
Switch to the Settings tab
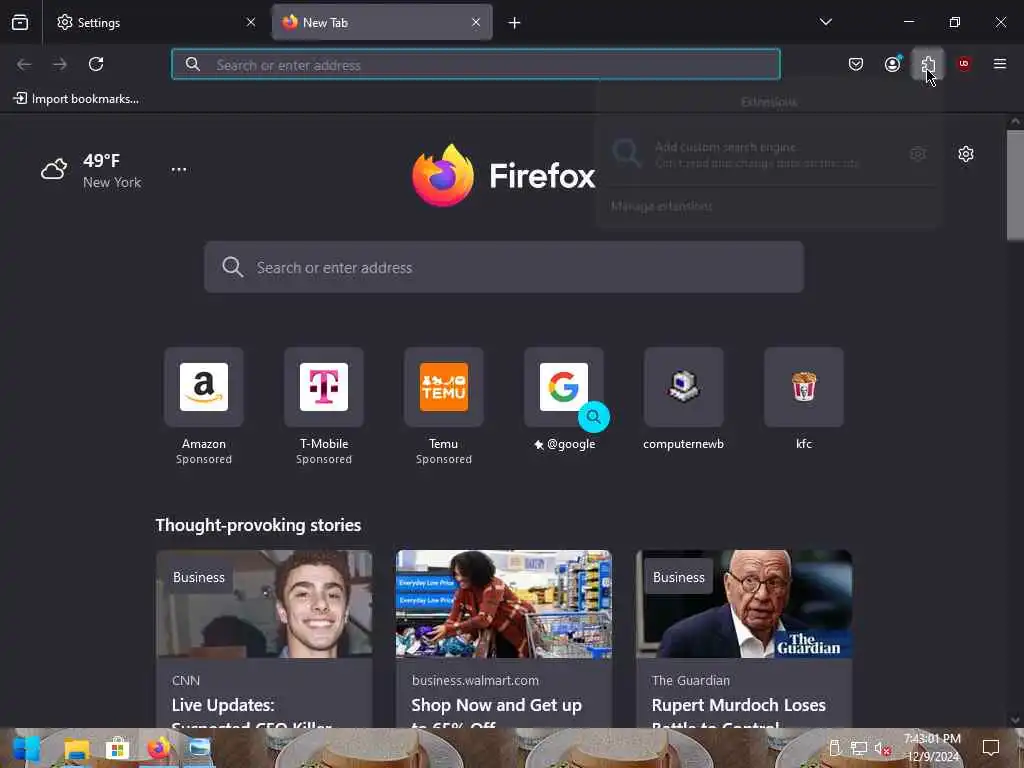coord(157,22)
